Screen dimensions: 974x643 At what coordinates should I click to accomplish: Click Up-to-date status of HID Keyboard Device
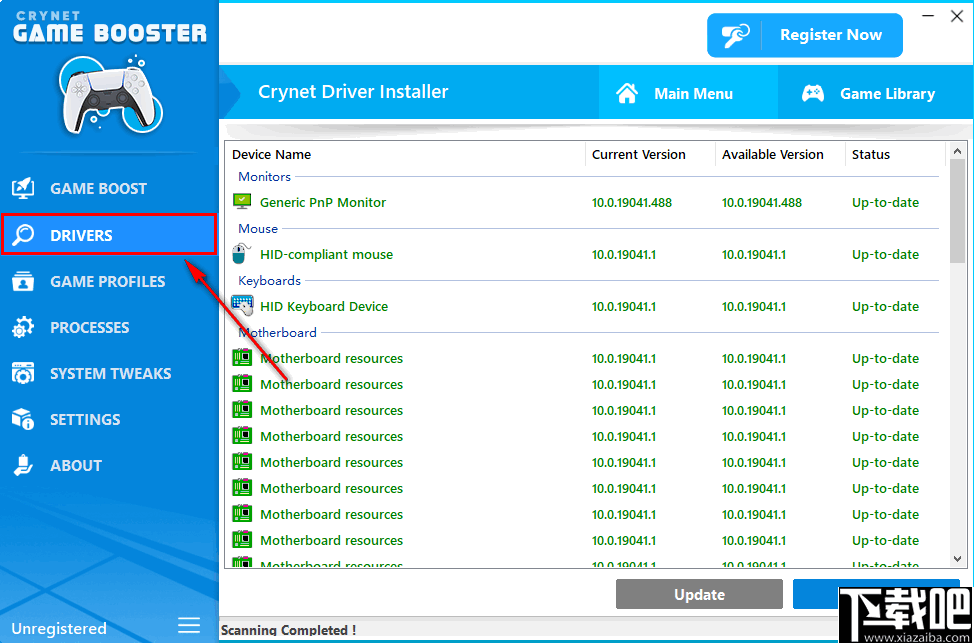(x=885, y=306)
